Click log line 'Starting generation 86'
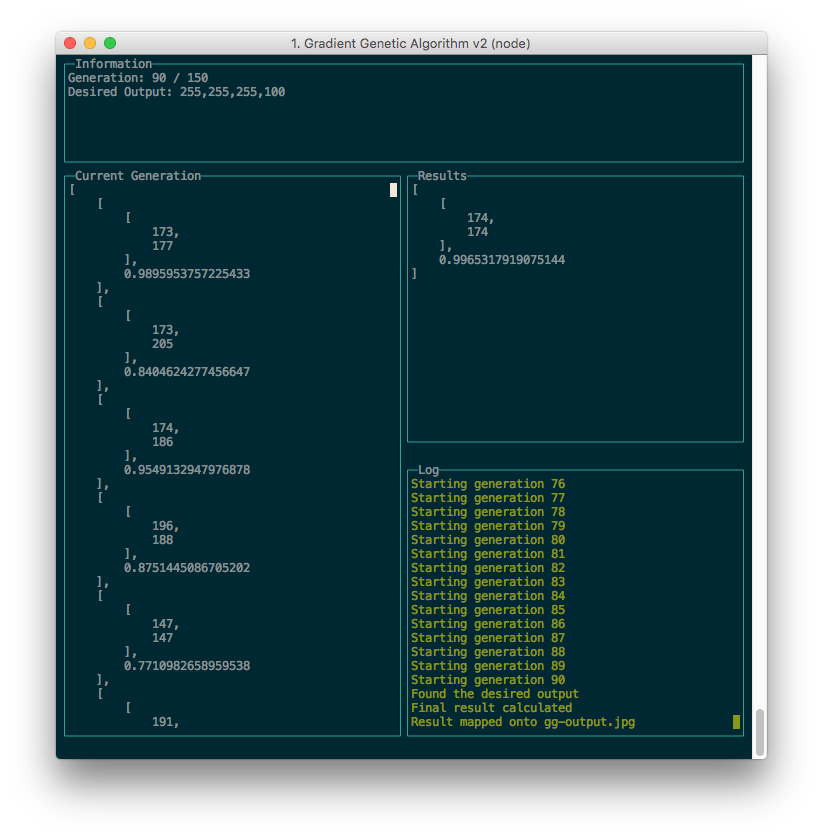Image resolution: width=823 pixels, height=839 pixels. 488,624
